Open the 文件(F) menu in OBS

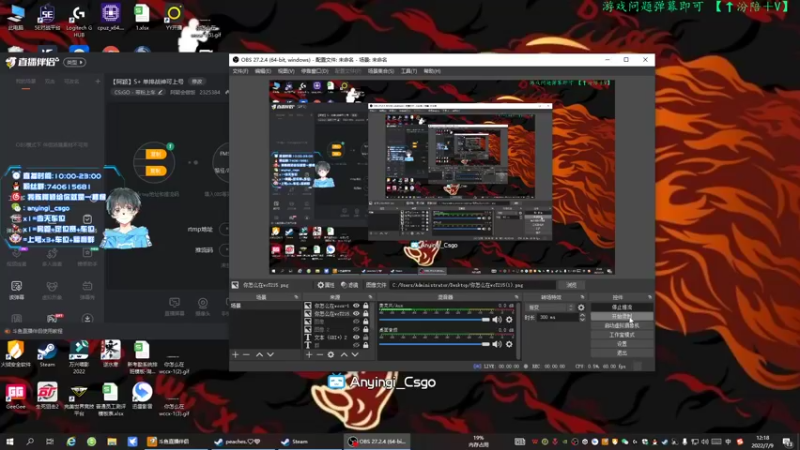(240, 71)
